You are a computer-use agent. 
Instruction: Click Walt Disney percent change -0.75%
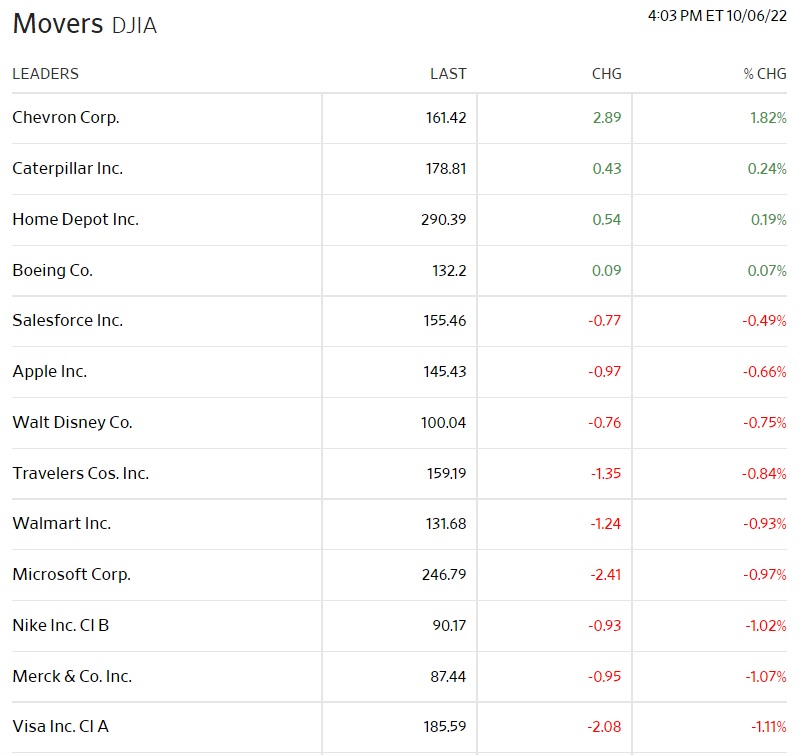(765, 422)
